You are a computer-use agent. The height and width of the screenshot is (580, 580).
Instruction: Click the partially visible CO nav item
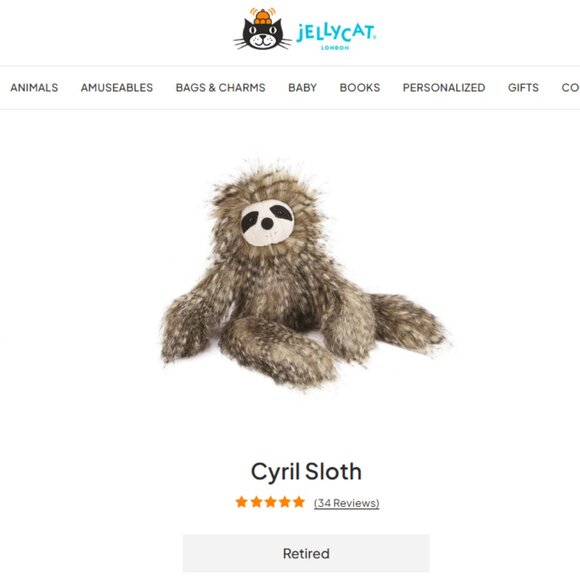click(x=570, y=88)
